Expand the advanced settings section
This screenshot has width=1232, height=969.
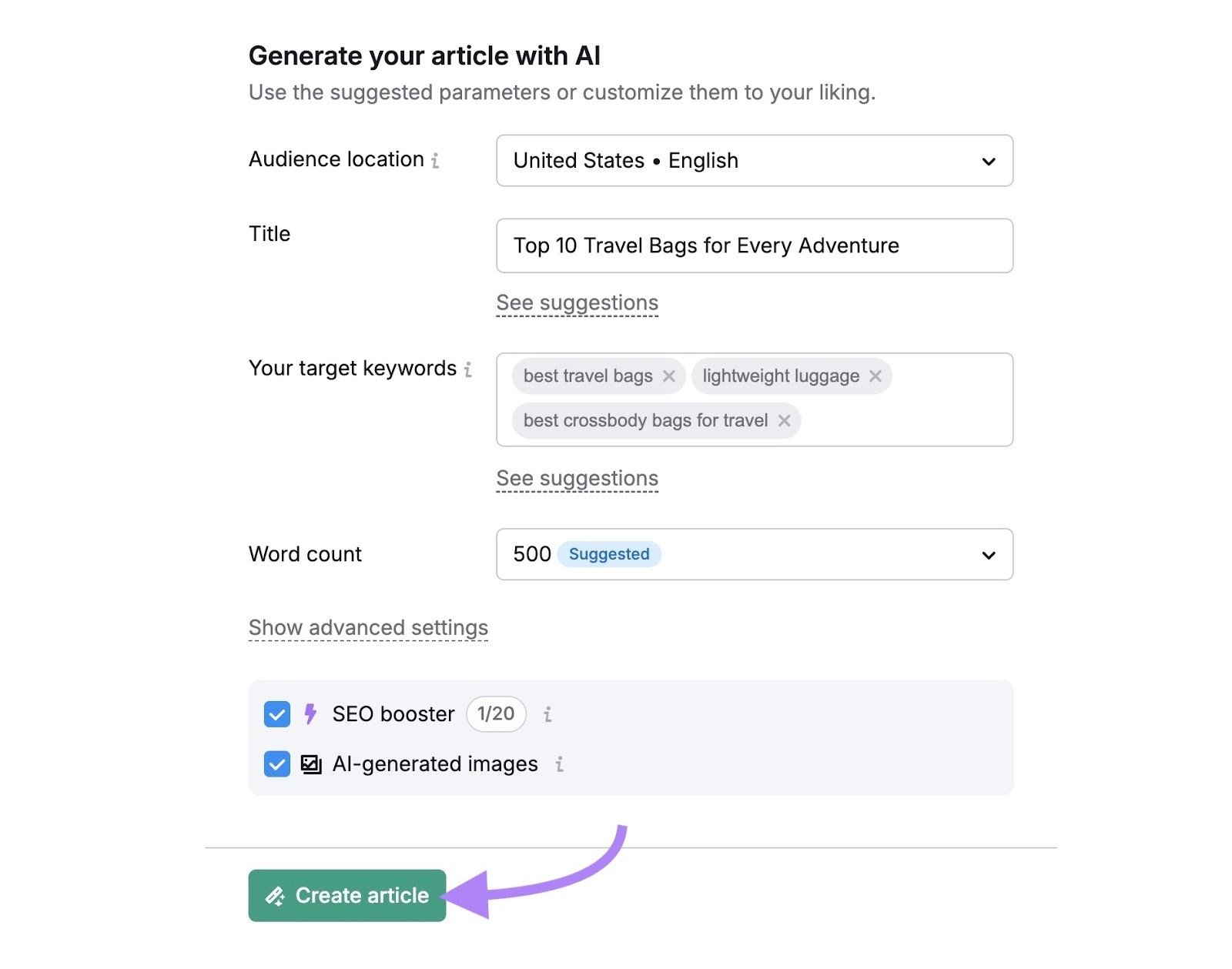(x=367, y=627)
